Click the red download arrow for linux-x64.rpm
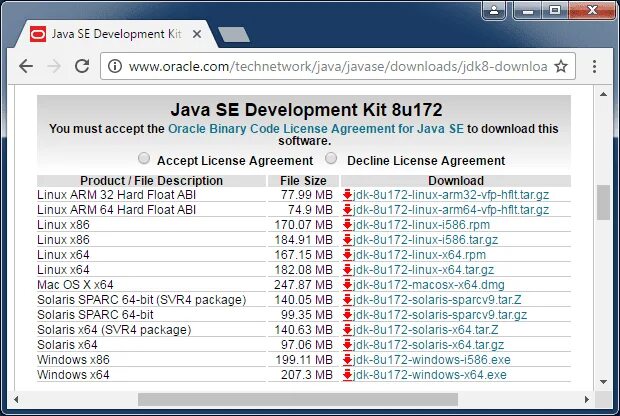This screenshot has height=416, width=620. click(x=347, y=255)
